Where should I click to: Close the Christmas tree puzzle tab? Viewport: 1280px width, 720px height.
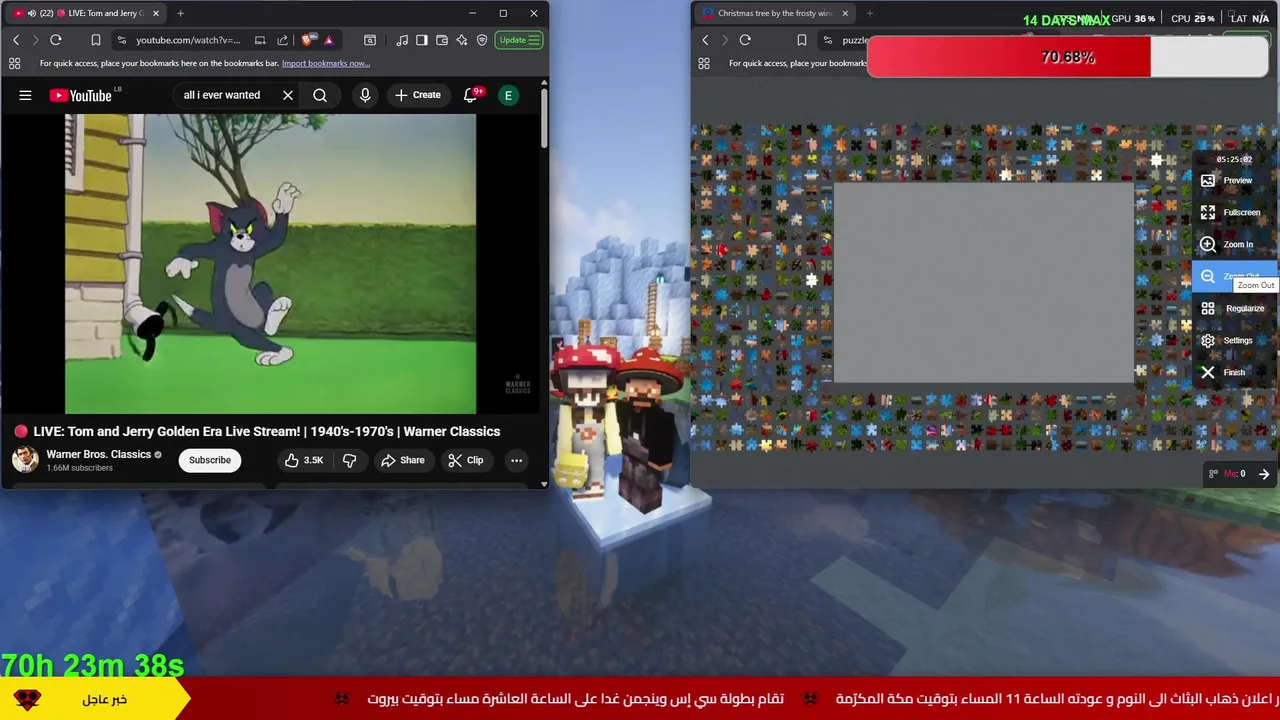(845, 13)
